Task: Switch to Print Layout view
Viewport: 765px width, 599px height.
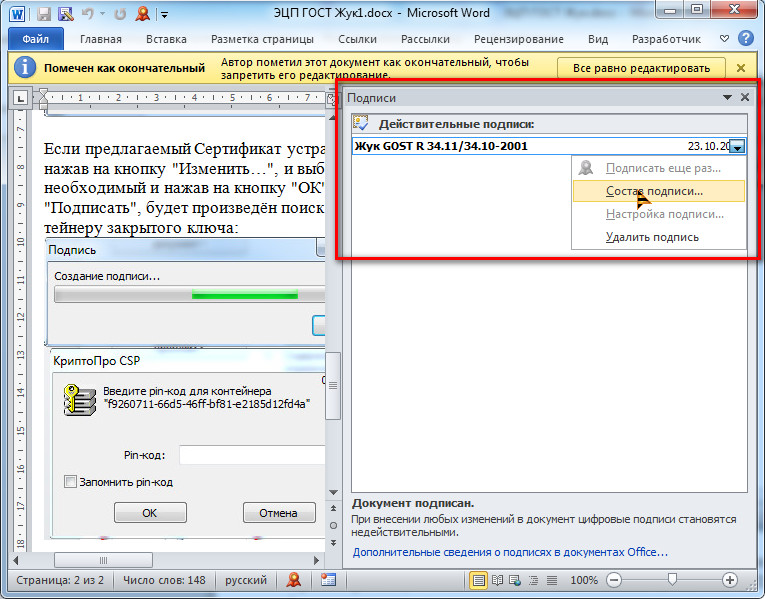Action: click(479, 580)
